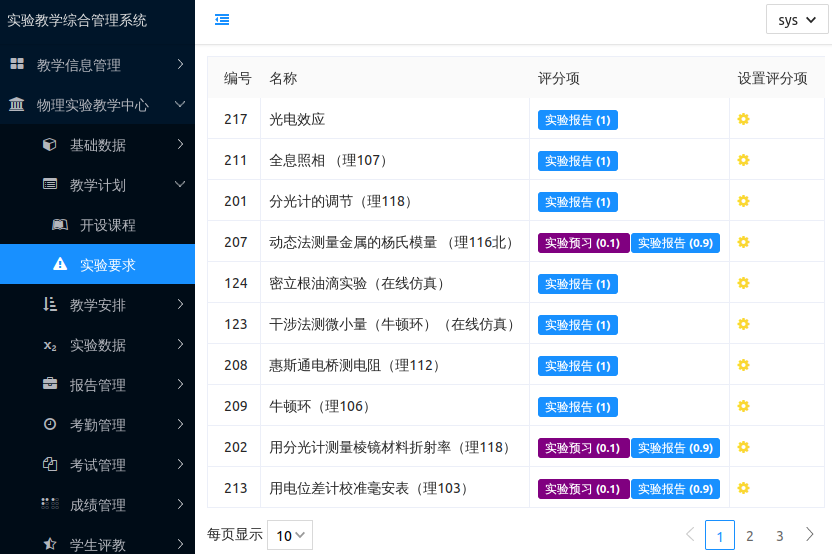Click gear icon for 光电效应 row

click(743, 120)
